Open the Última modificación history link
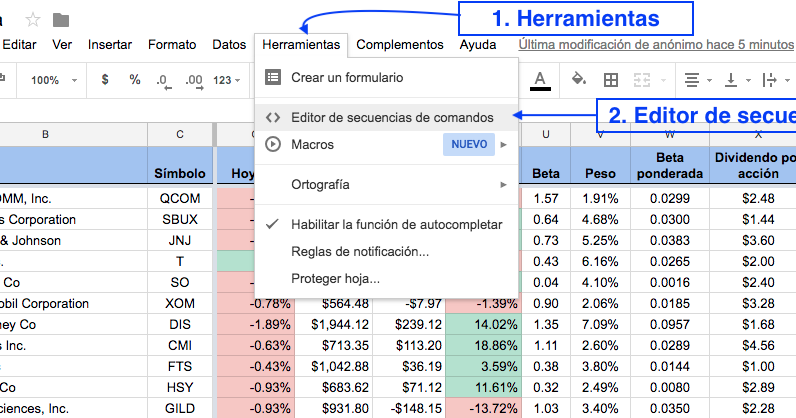This screenshot has width=796, height=418. point(656,45)
